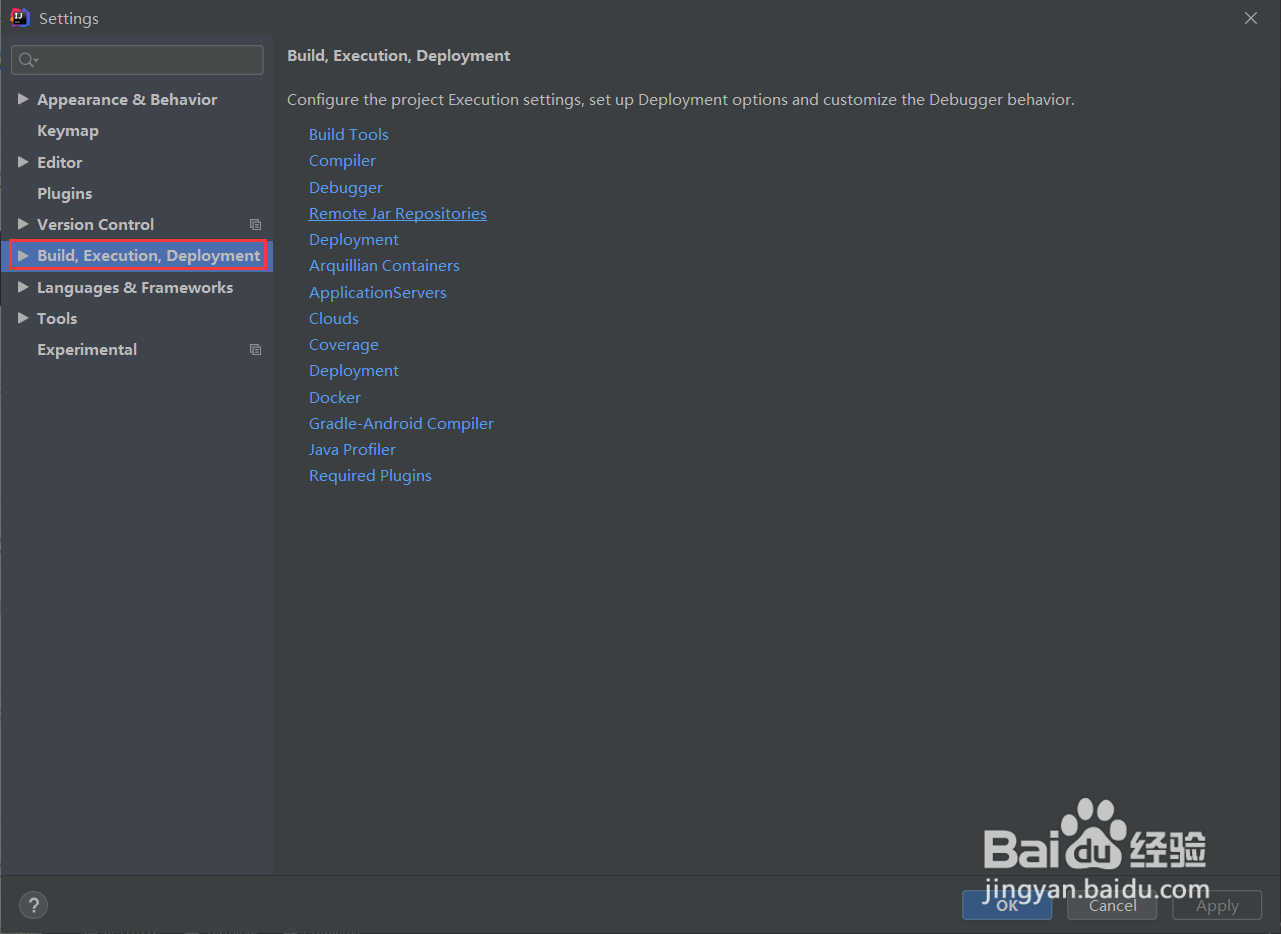The height and width of the screenshot is (934, 1281).
Task: Select Build, Execution, Deployment category
Action: (149, 256)
